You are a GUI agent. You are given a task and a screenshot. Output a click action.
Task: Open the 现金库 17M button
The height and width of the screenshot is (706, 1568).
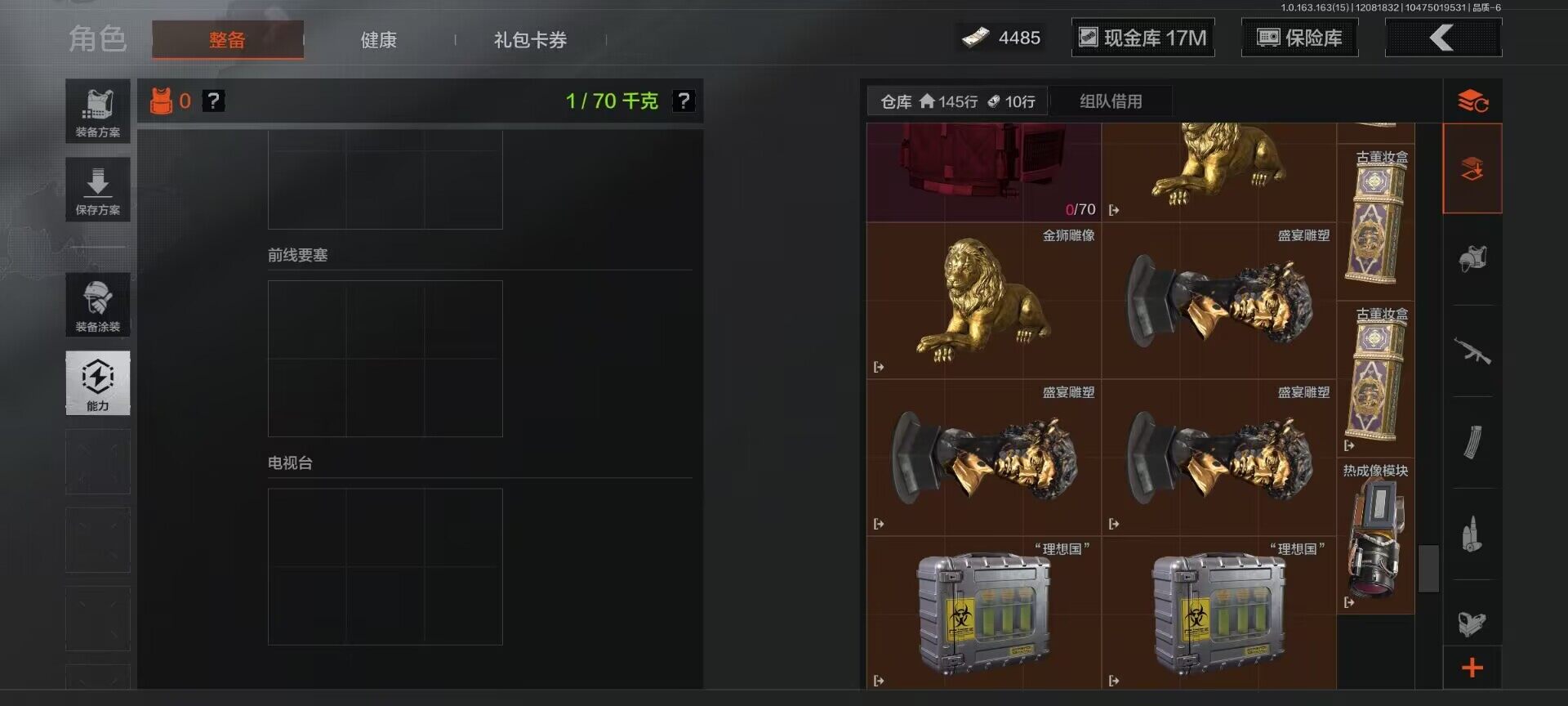[x=1143, y=38]
